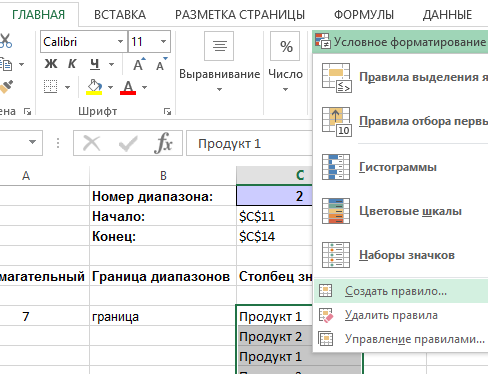Open copy options dropdown arrow
This screenshot has height=374, width=488.
[x=21, y=64]
